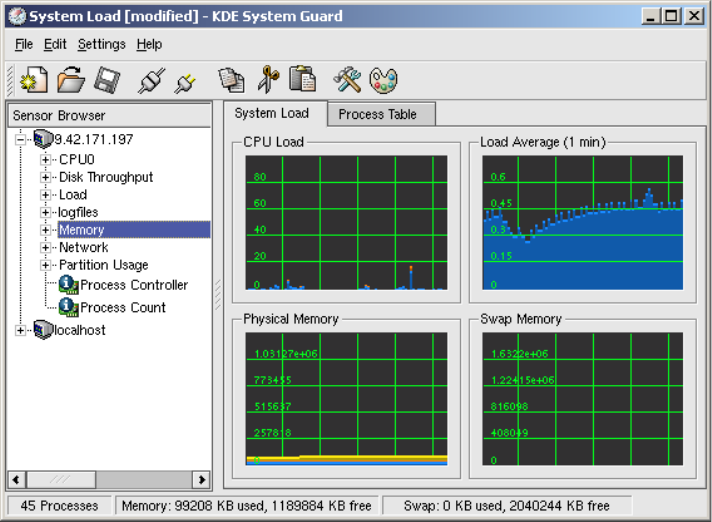Click the color palette style icon
The image size is (712, 522).
[383, 79]
